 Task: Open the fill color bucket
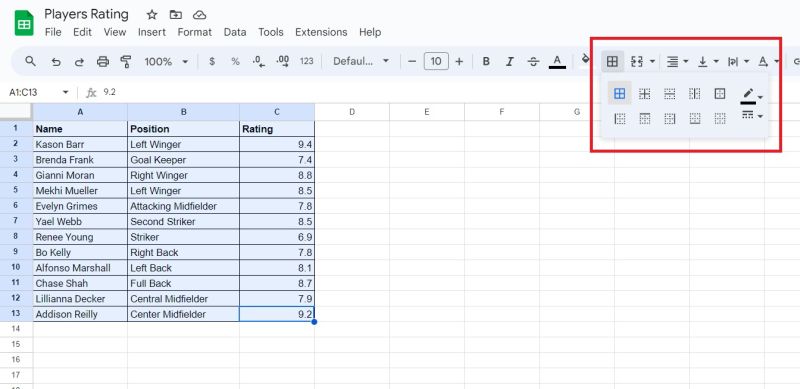(586, 61)
